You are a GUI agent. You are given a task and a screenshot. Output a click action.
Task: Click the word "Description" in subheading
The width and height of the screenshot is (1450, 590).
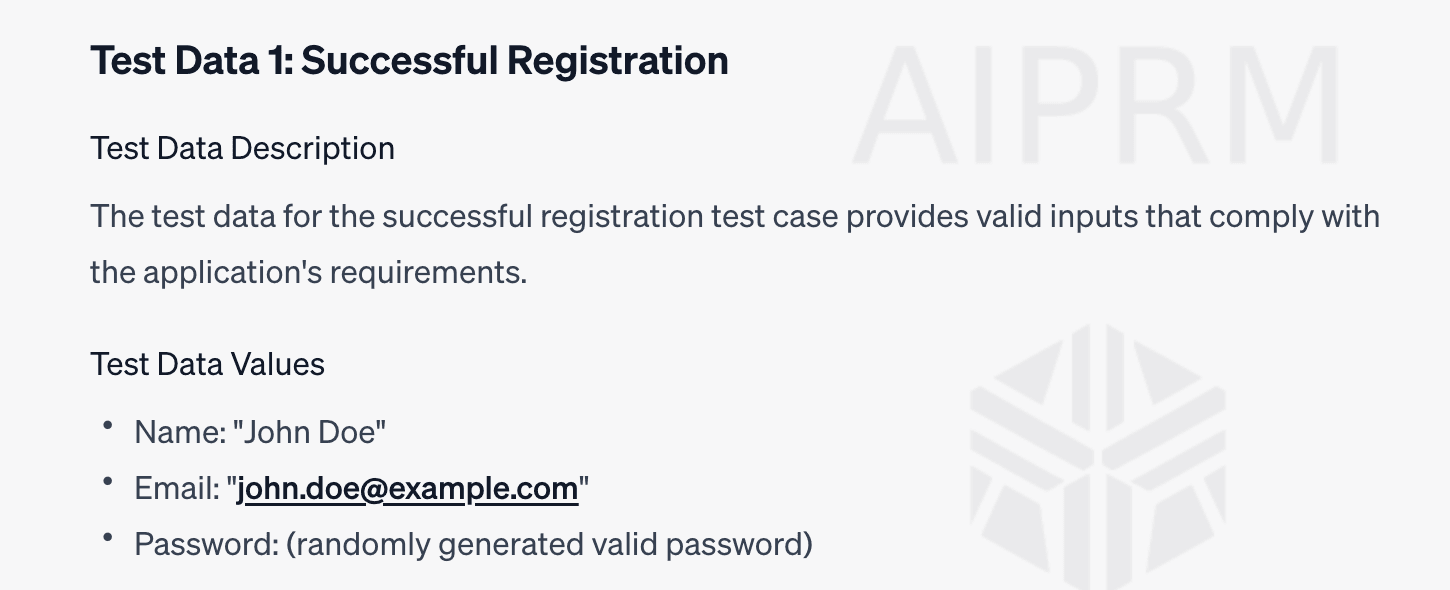[313, 149]
